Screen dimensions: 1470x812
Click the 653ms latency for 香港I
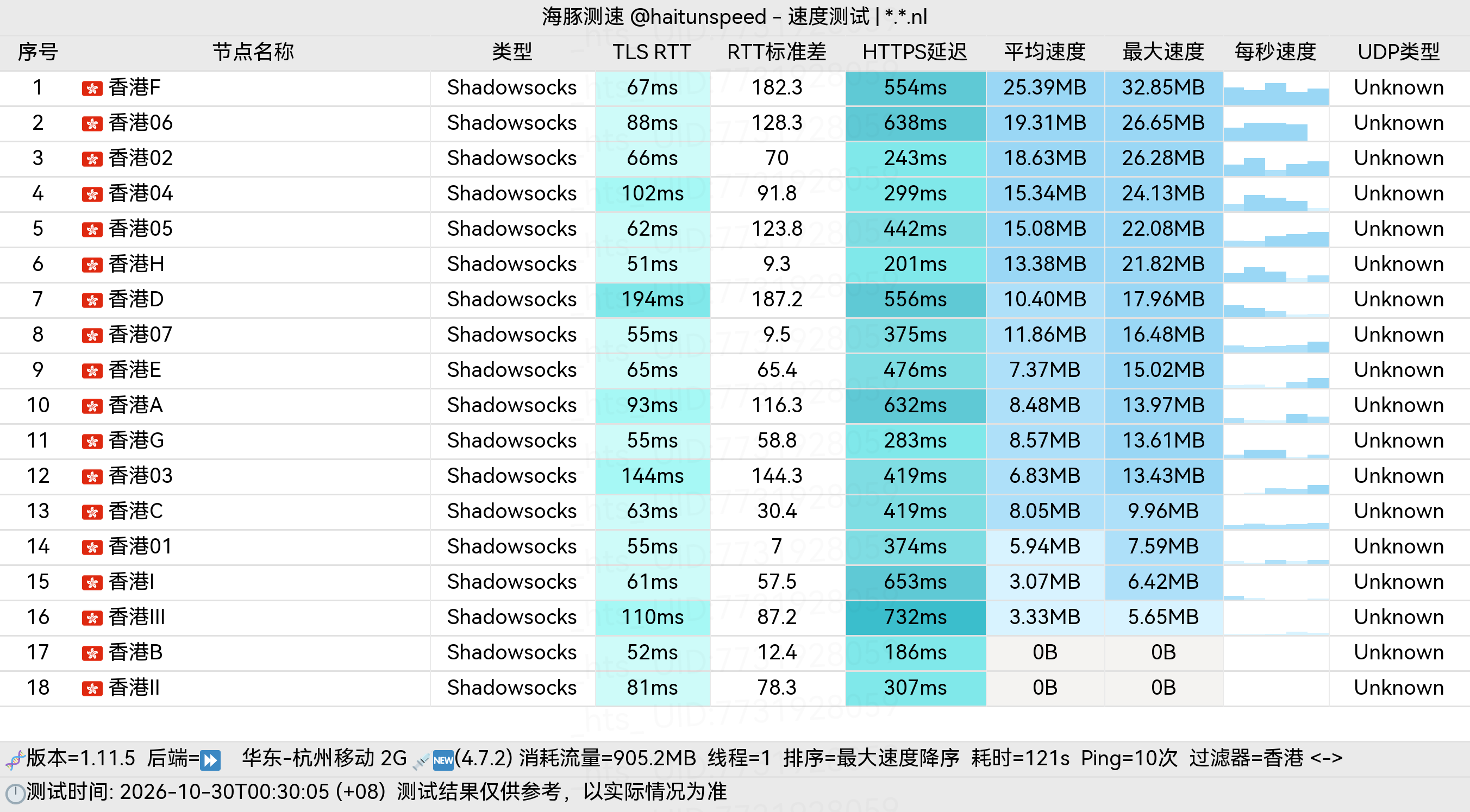coord(915,582)
